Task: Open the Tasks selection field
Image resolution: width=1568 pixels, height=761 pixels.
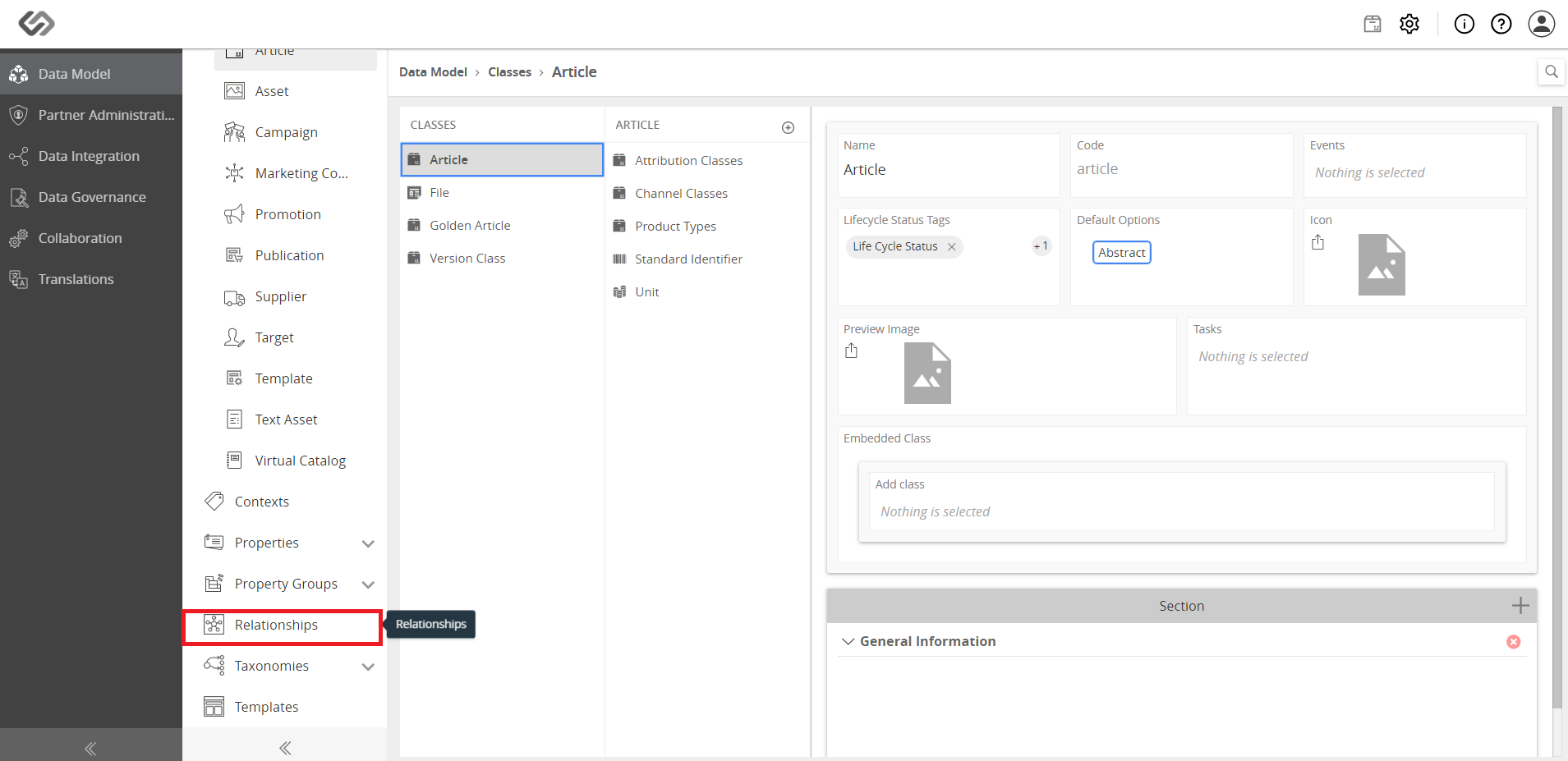Action: (1356, 356)
